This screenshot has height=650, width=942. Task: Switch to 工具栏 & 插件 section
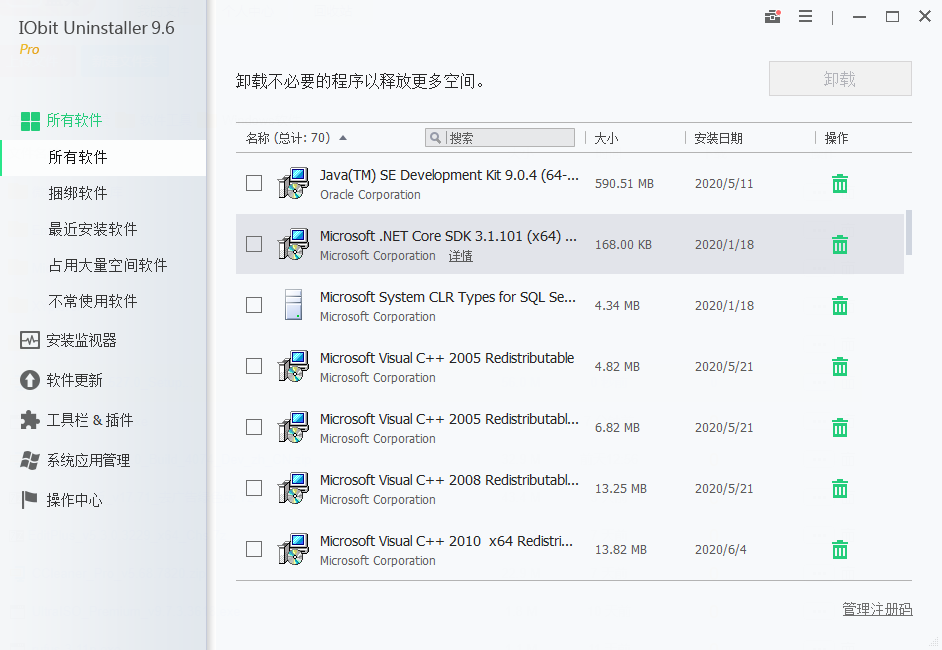coord(90,420)
